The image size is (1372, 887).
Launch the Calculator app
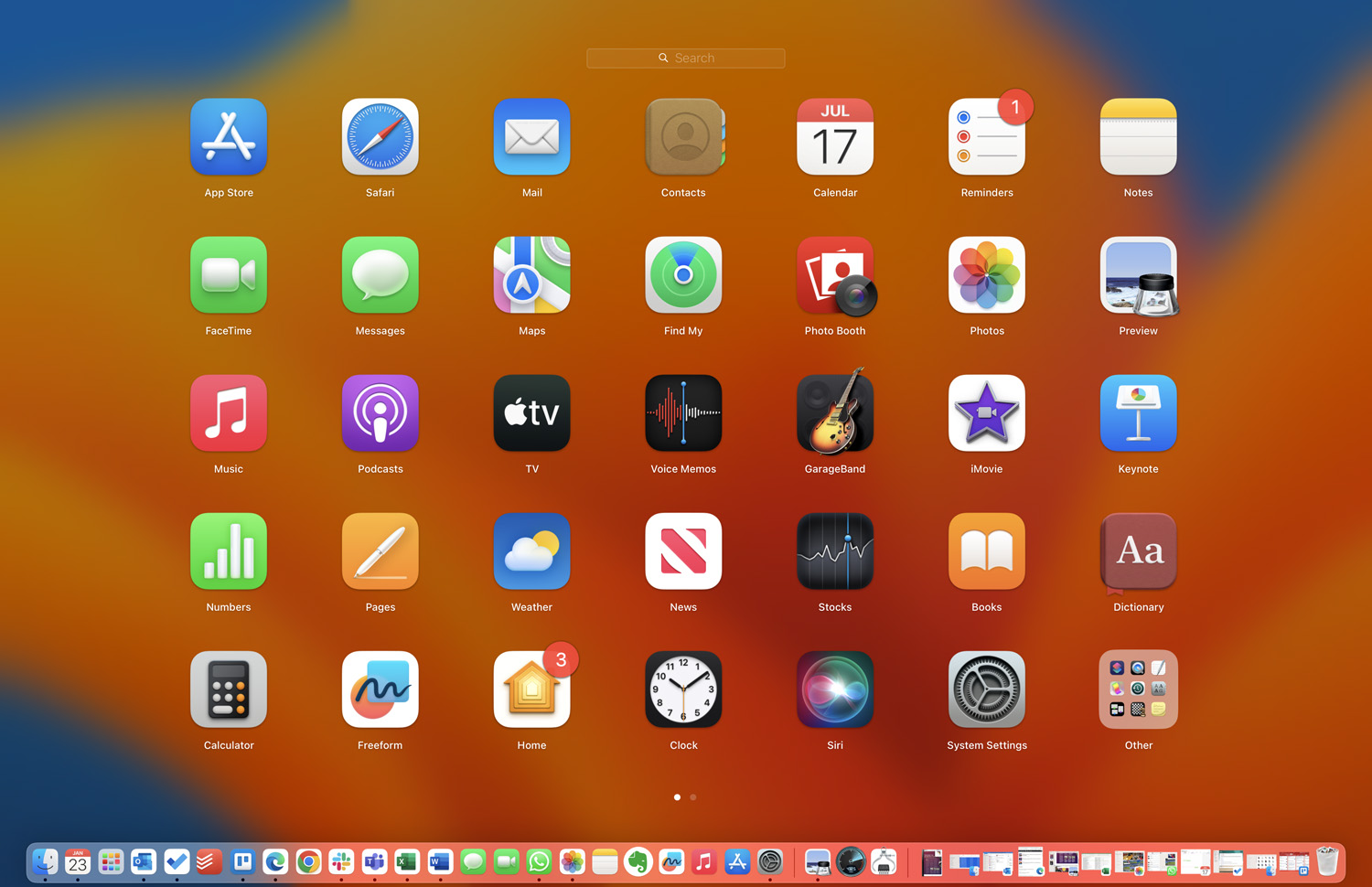tap(229, 689)
